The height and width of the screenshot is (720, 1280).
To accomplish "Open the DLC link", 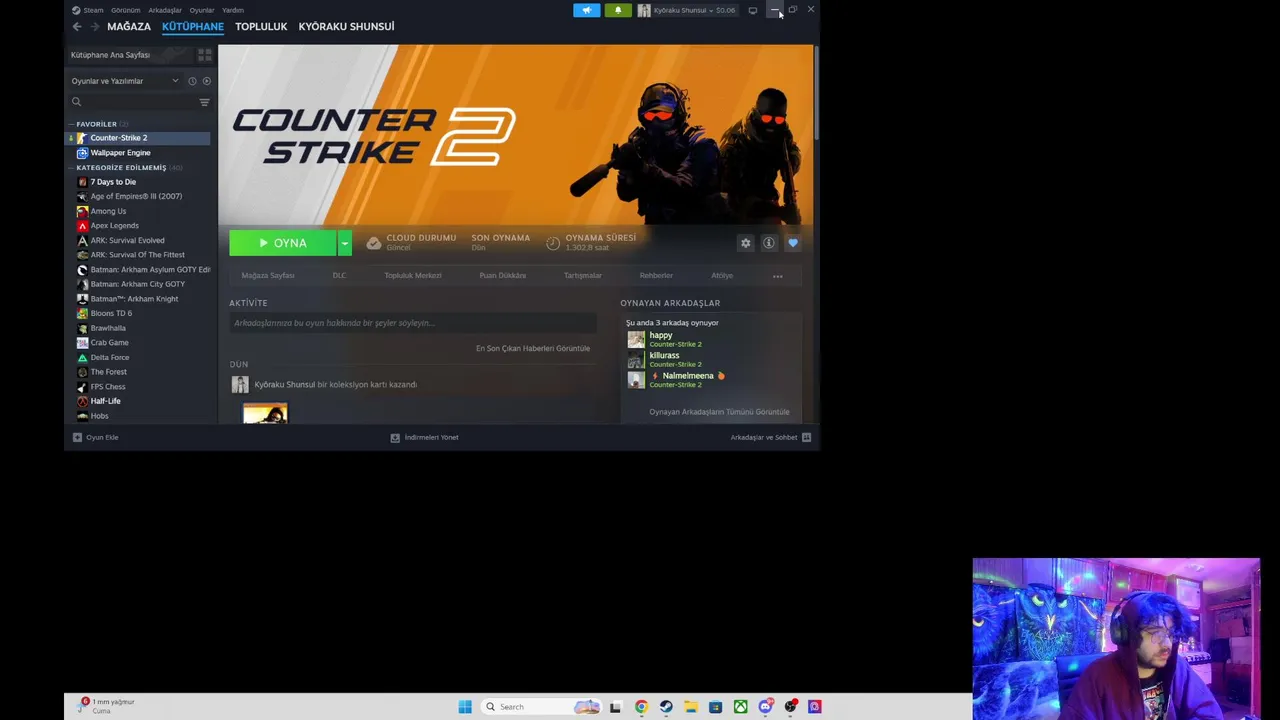I will pyautogui.click(x=339, y=276).
